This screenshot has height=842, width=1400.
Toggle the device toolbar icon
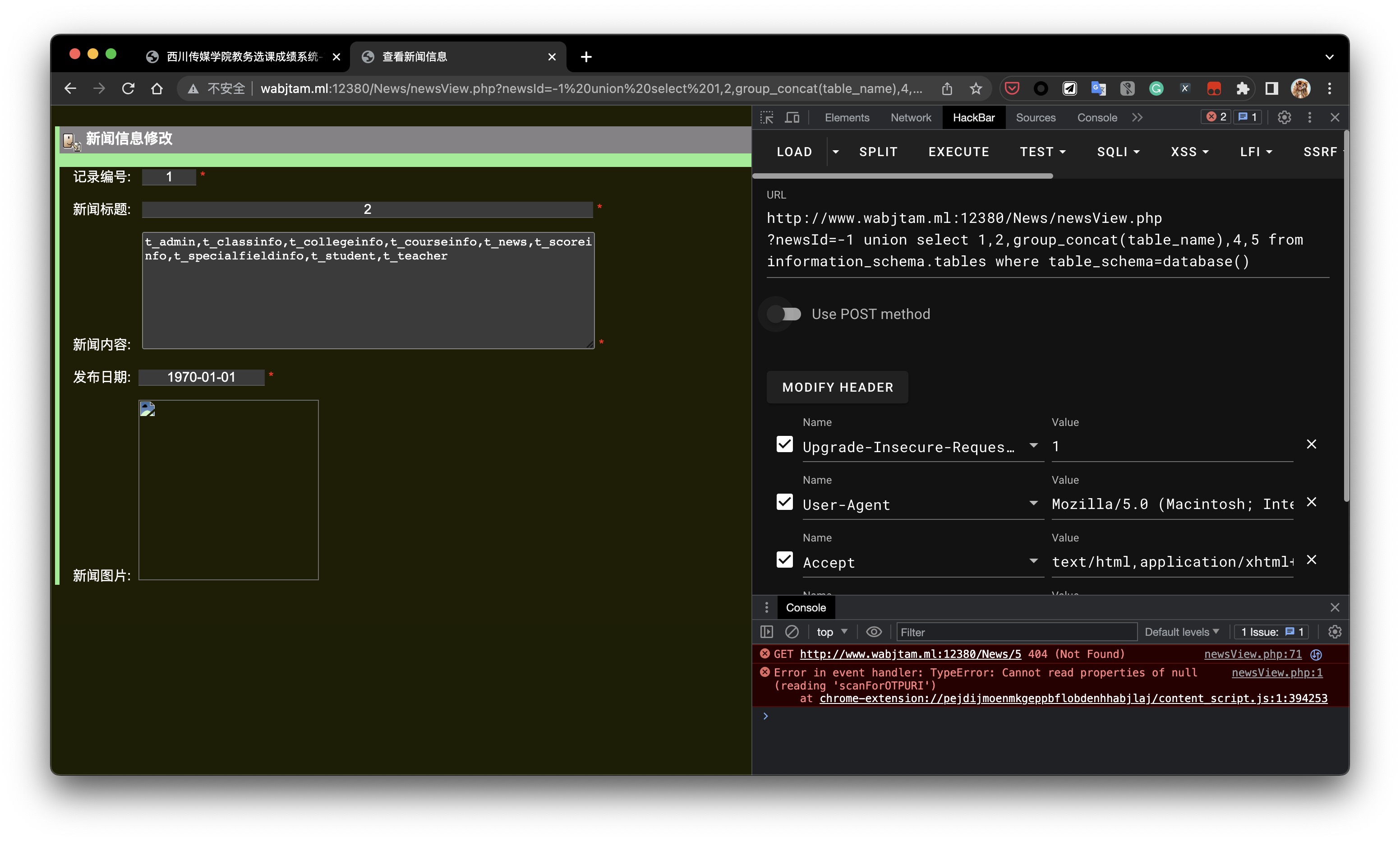pyautogui.click(x=792, y=117)
